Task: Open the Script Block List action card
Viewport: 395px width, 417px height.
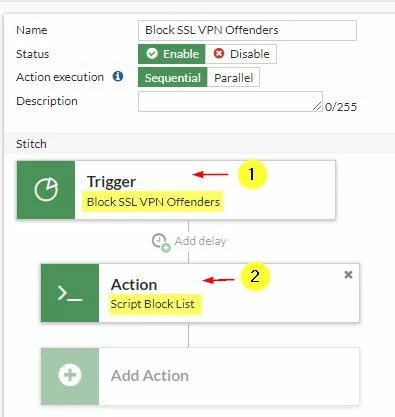Action: click(x=200, y=293)
